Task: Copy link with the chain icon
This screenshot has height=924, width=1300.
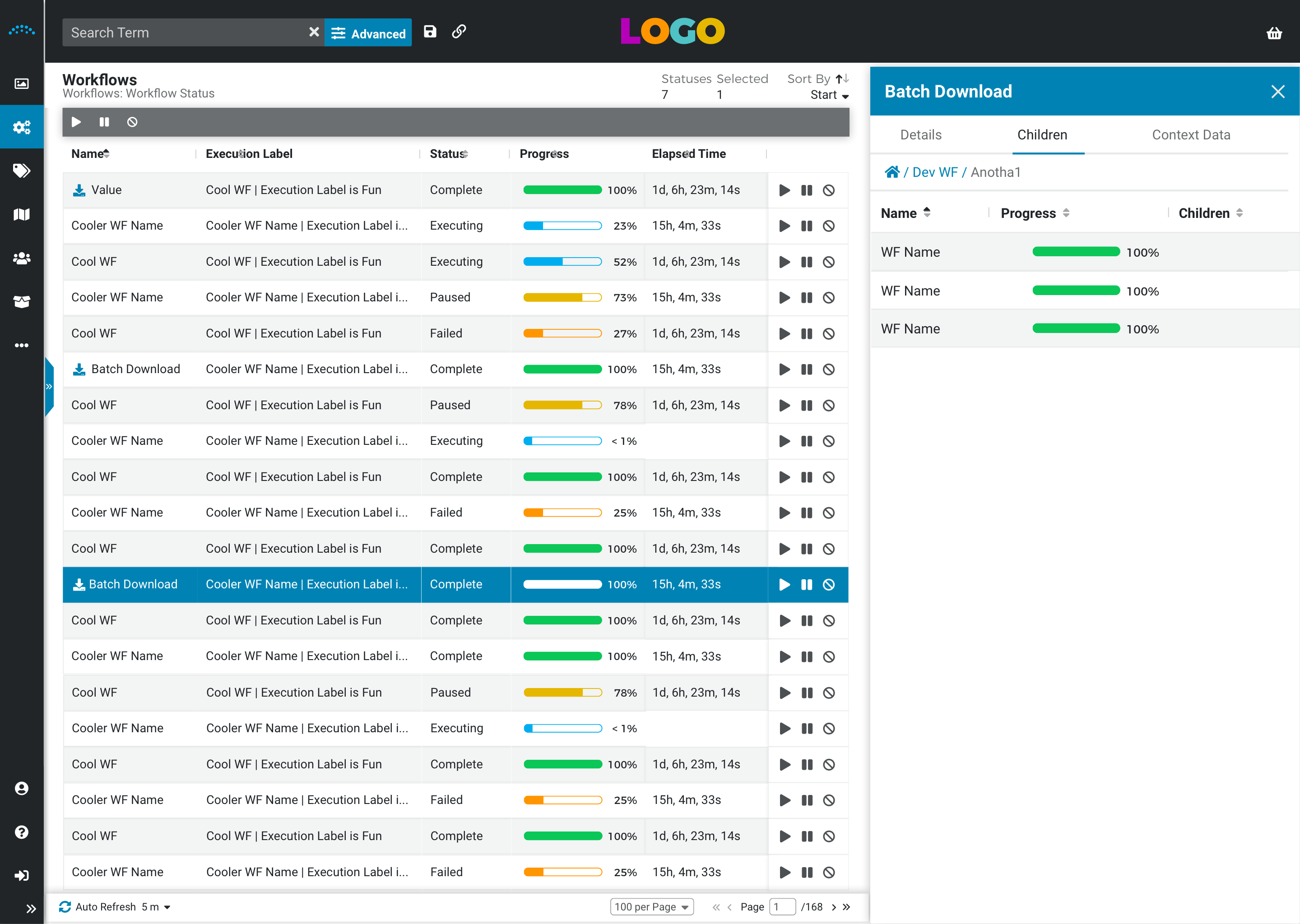Action: click(x=459, y=31)
